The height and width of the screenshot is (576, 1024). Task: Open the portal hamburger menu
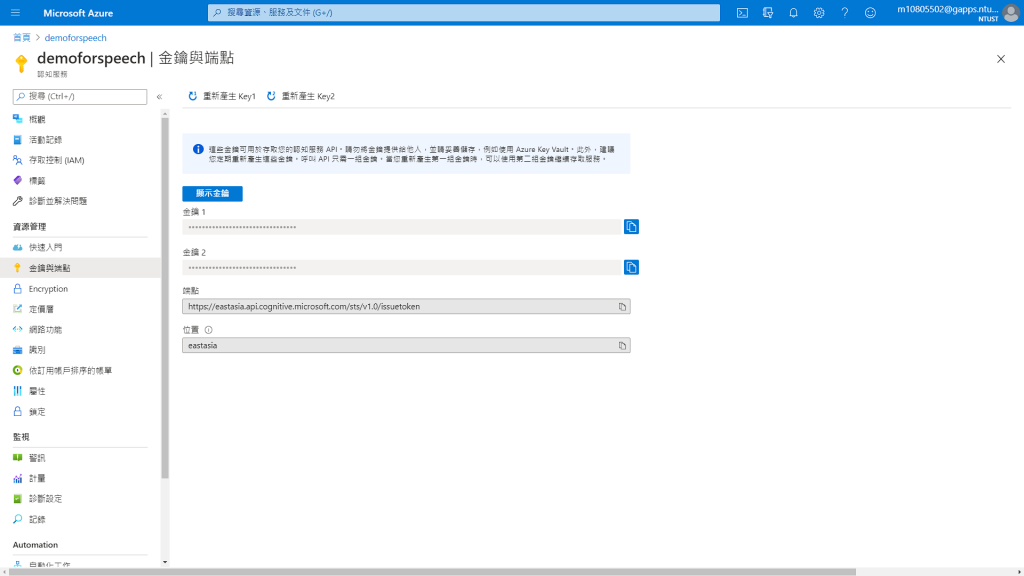[x=16, y=12]
